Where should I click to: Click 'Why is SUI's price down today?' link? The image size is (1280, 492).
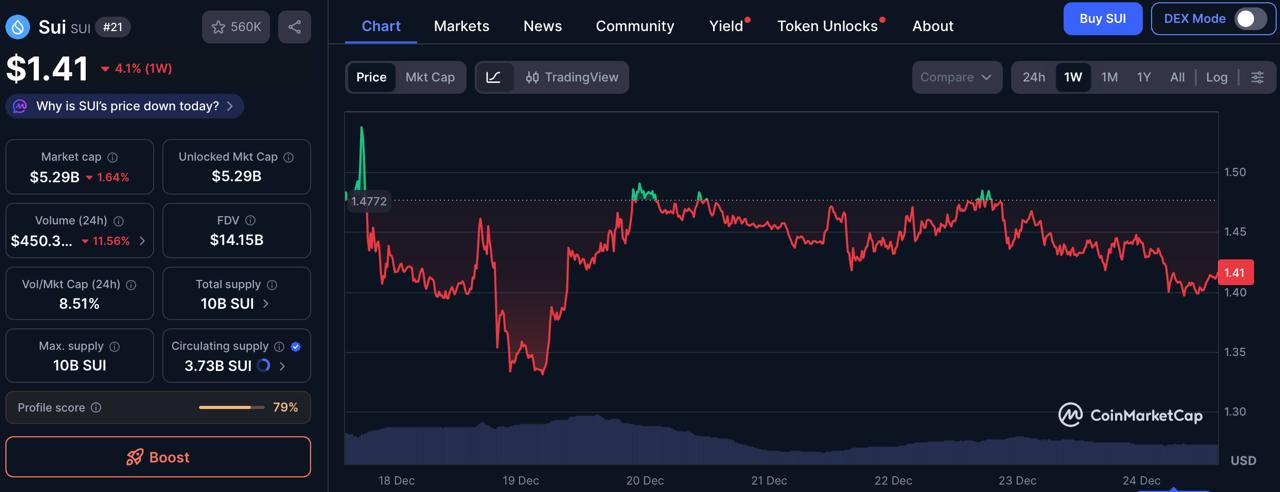click(127, 106)
